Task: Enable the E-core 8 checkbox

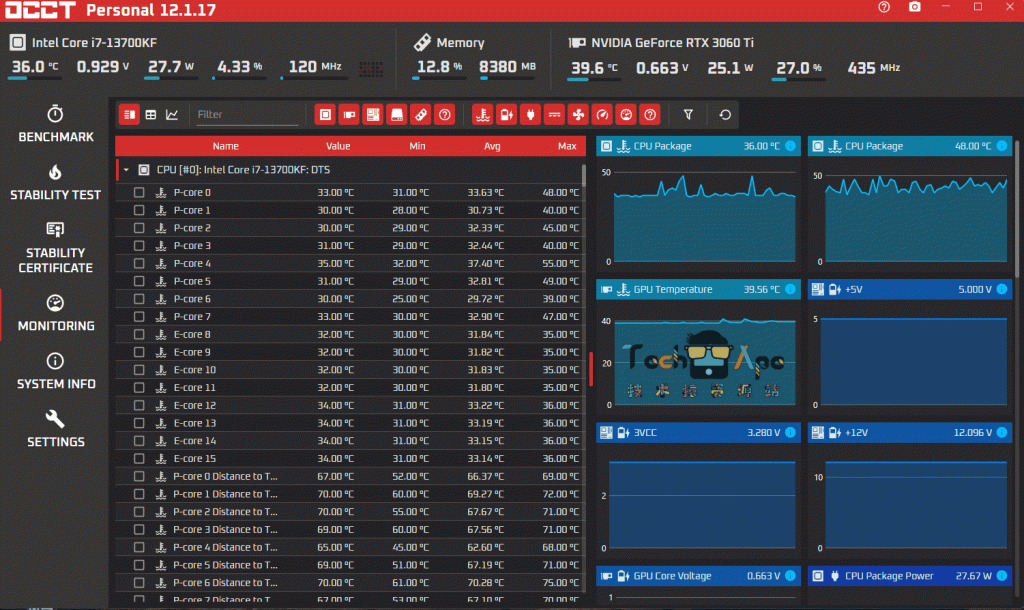Action: point(139,335)
